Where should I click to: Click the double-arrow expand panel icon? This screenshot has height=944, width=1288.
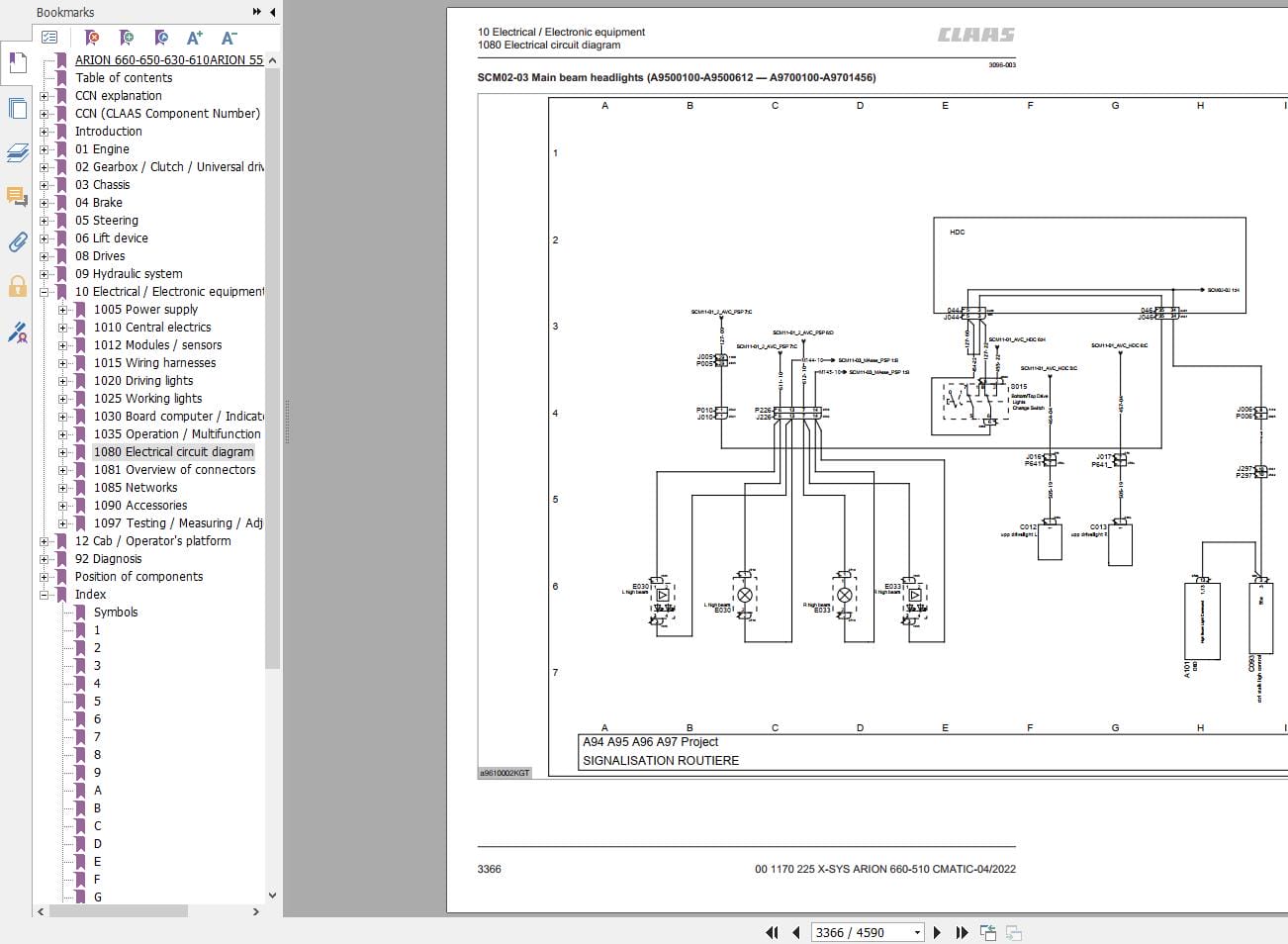pyautogui.click(x=257, y=12)
